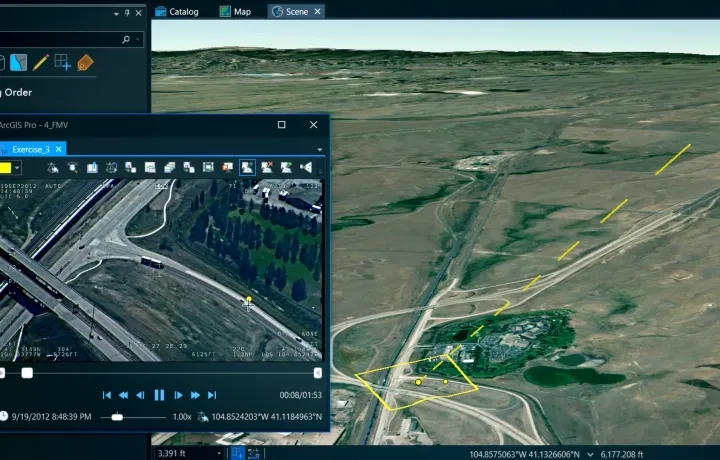
Task: Step one frame backward
Action: pos(141,395)
